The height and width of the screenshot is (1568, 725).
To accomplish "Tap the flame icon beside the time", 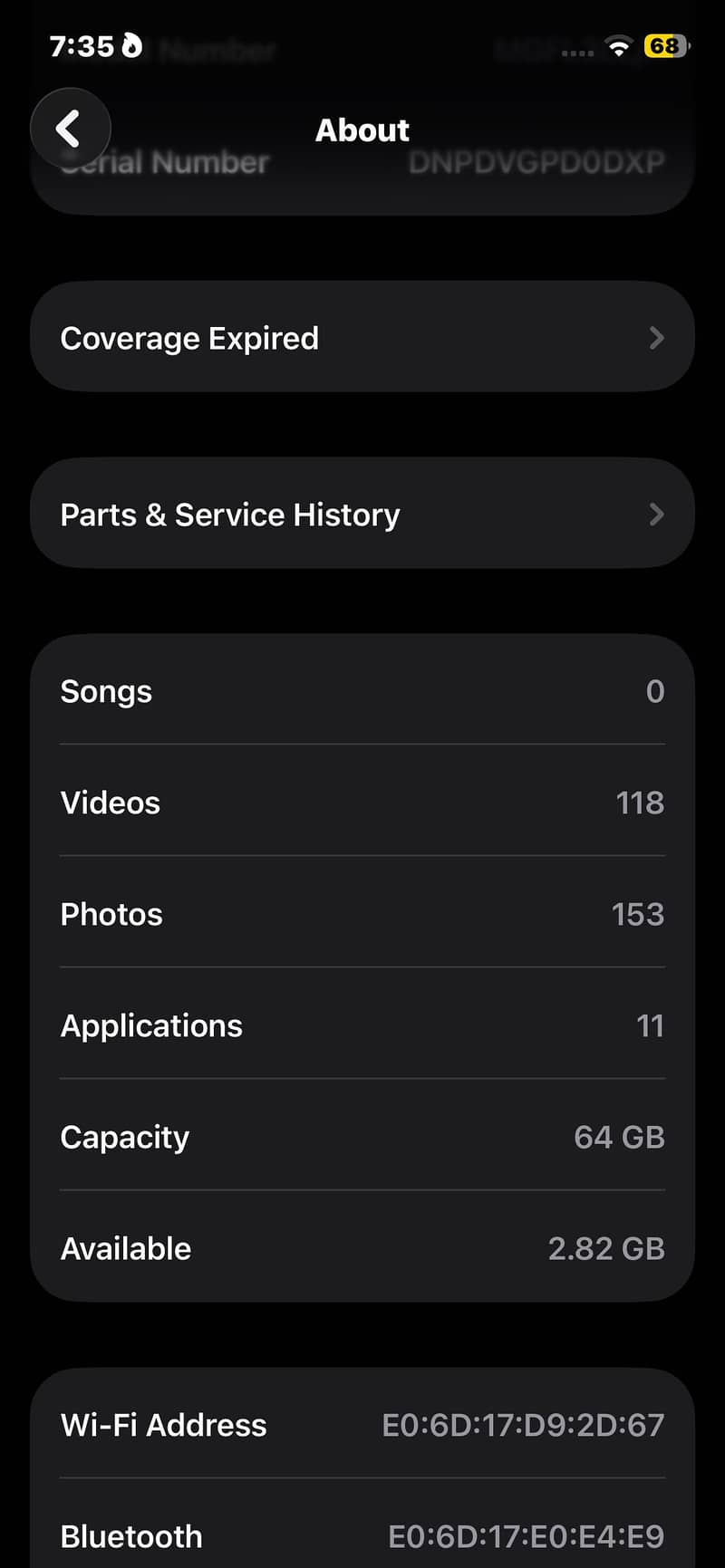I will [132, 45].
